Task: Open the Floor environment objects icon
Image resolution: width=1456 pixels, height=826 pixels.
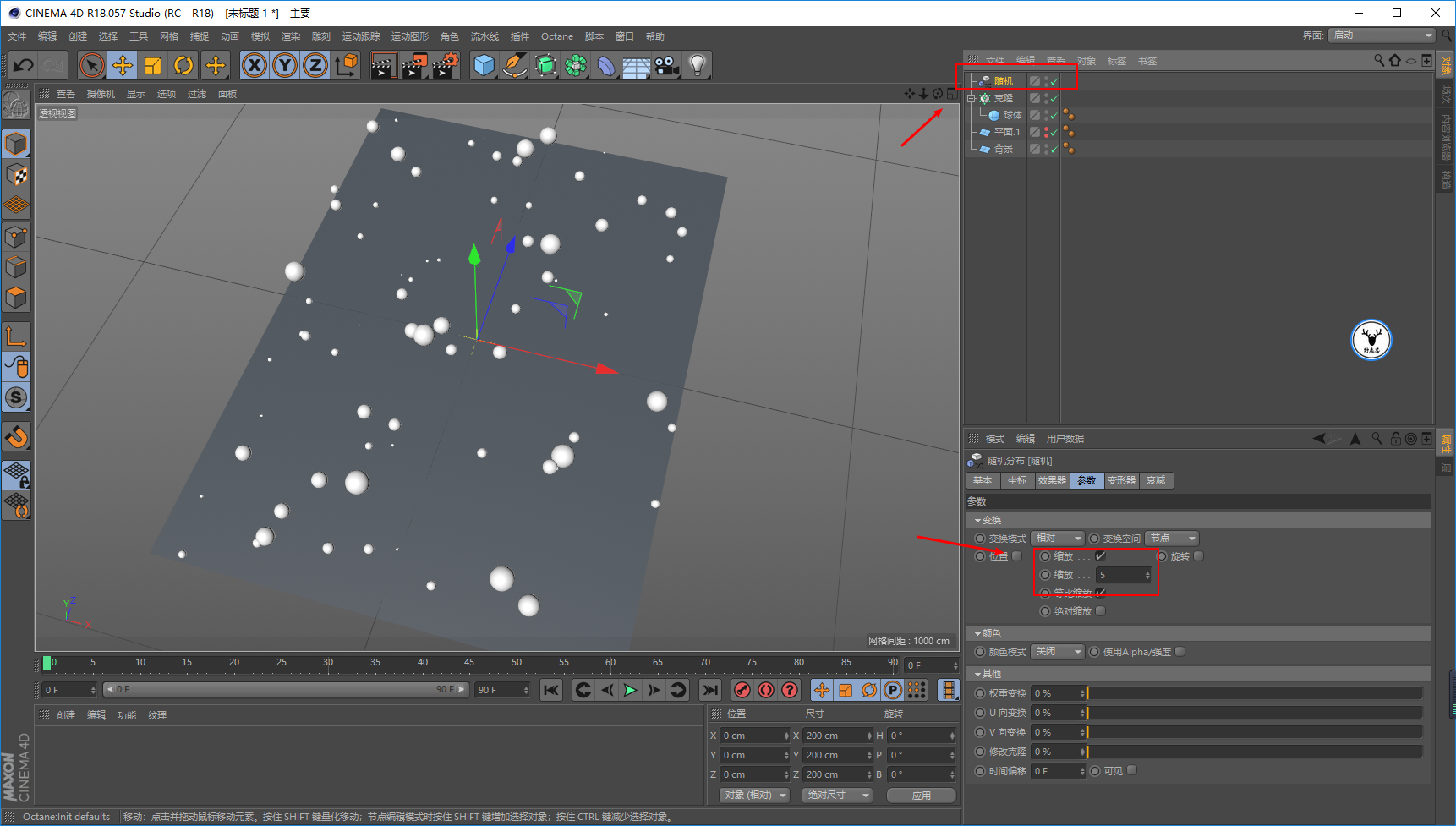Action: (x=636, y=65)
